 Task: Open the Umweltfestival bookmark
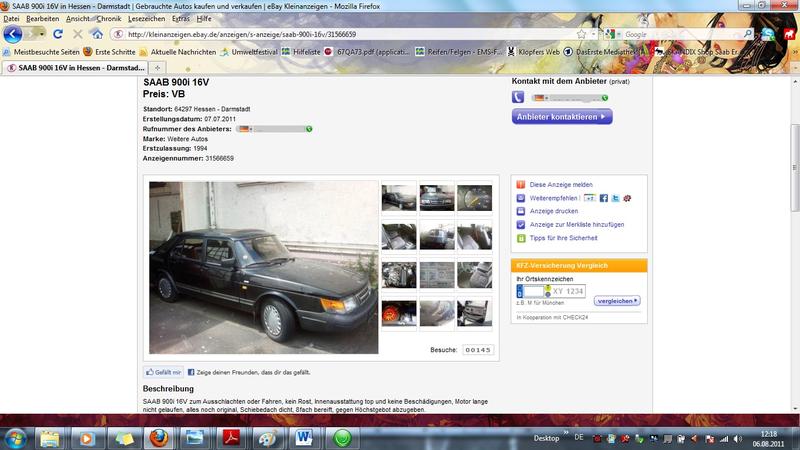pos(248,52)
